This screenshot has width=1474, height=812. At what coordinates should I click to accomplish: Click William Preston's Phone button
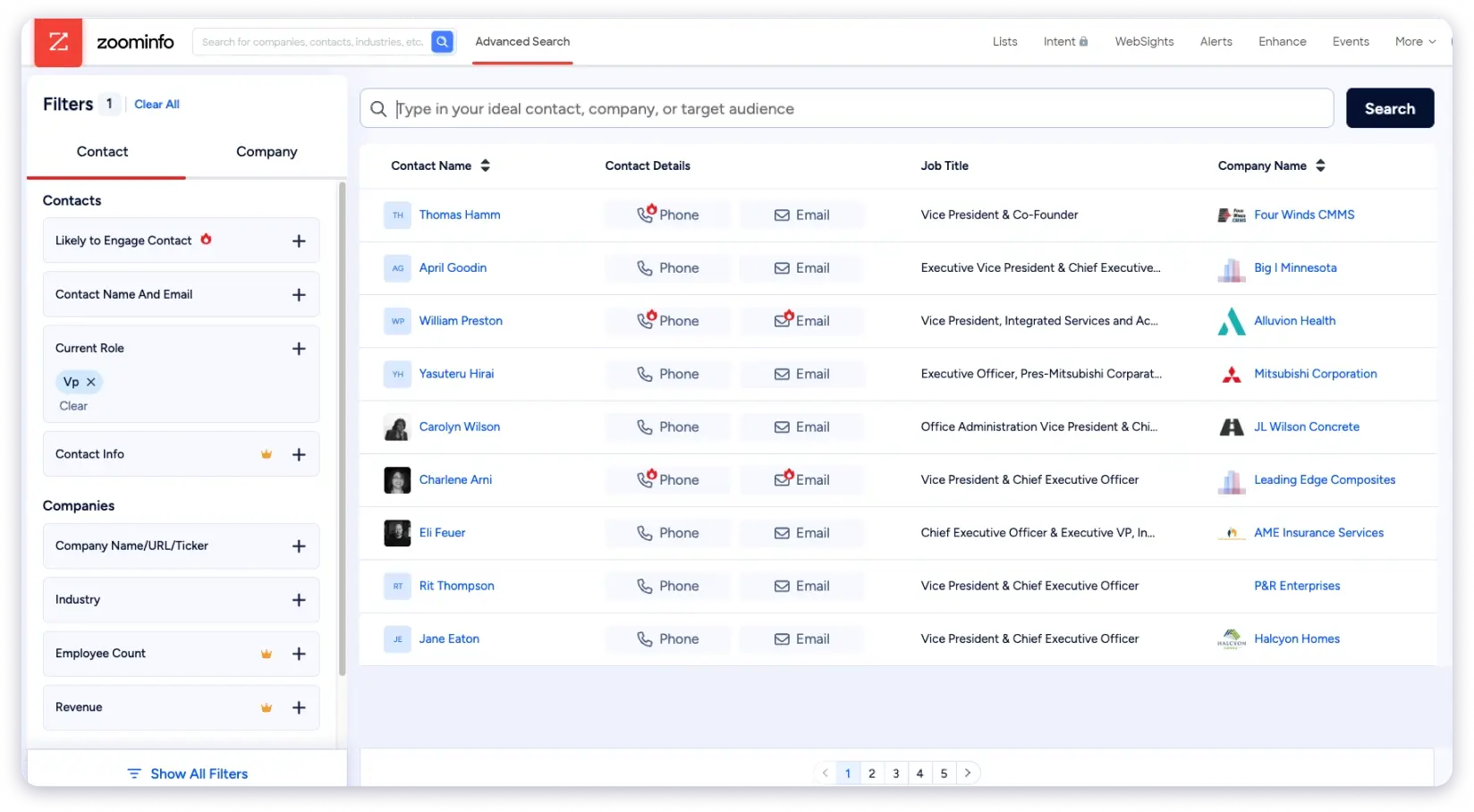coord(668,321)
